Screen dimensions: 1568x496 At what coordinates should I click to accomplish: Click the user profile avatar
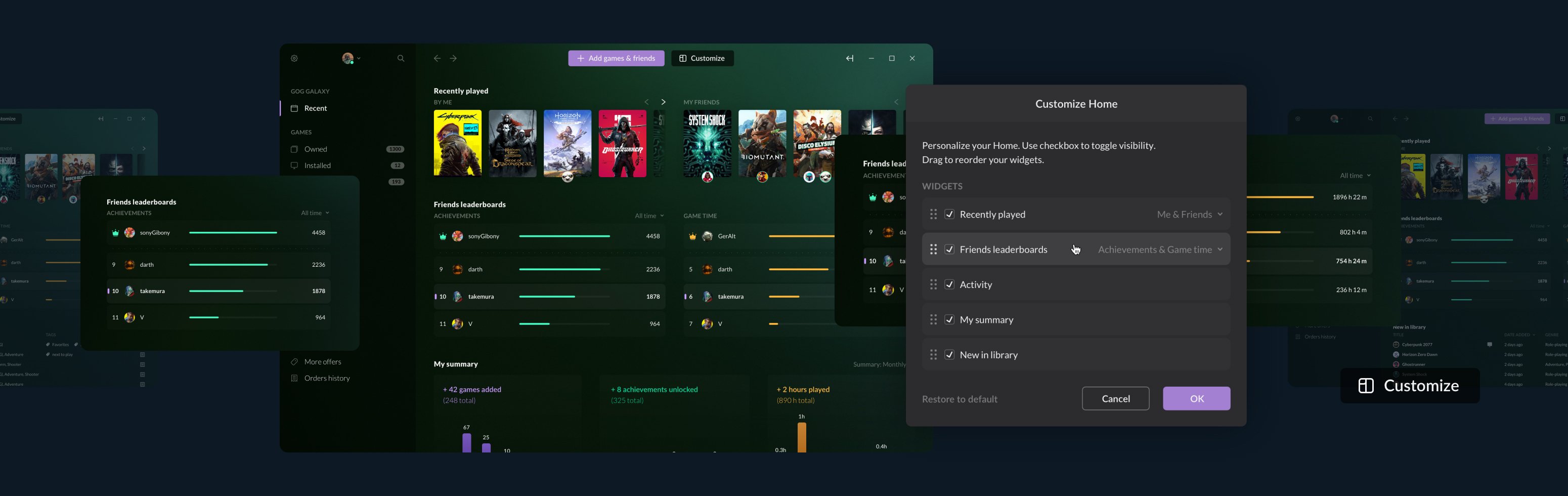pyautogui.click(x=347, y=59)
